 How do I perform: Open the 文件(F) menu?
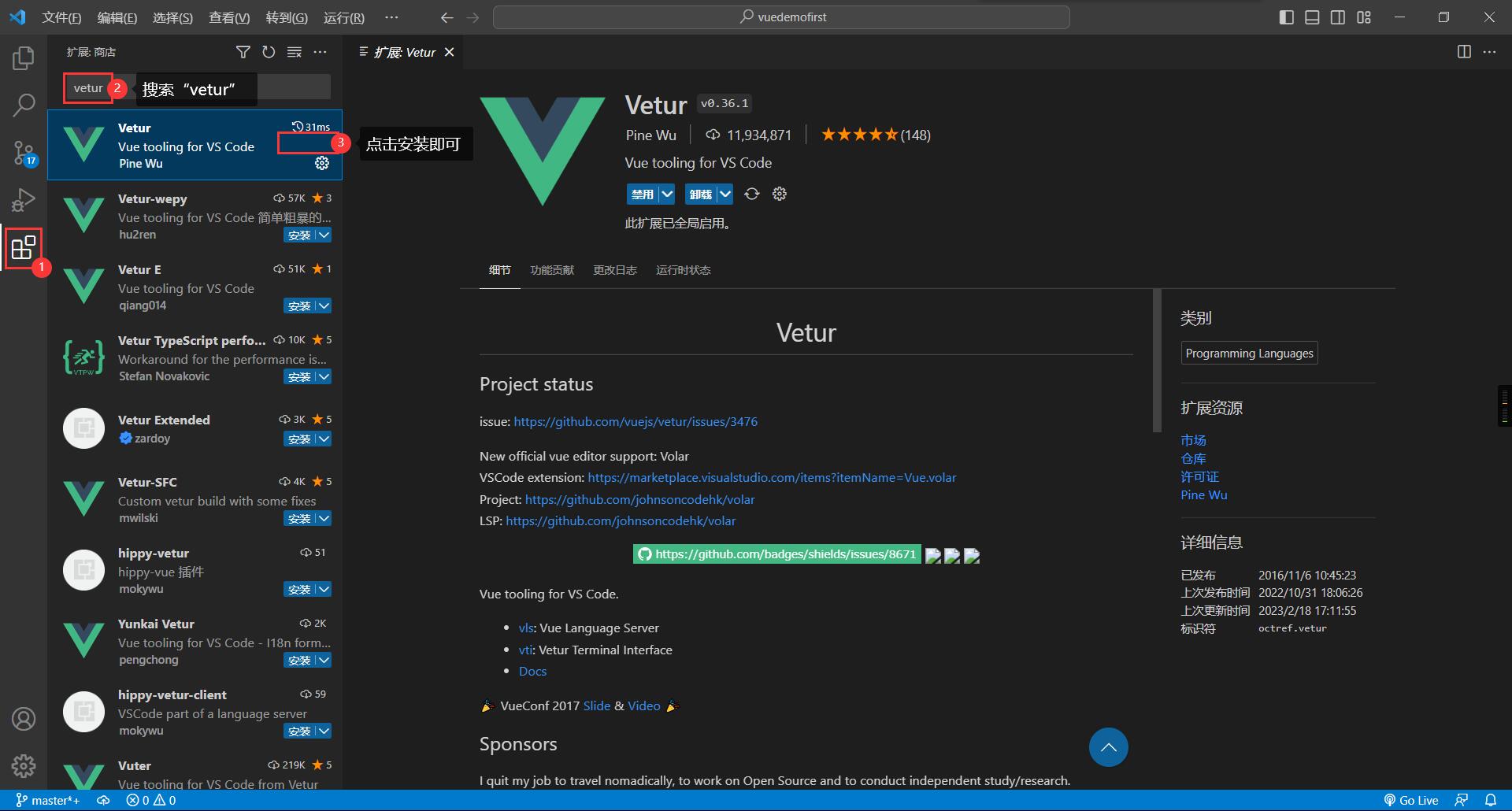[x=61, y=17]
